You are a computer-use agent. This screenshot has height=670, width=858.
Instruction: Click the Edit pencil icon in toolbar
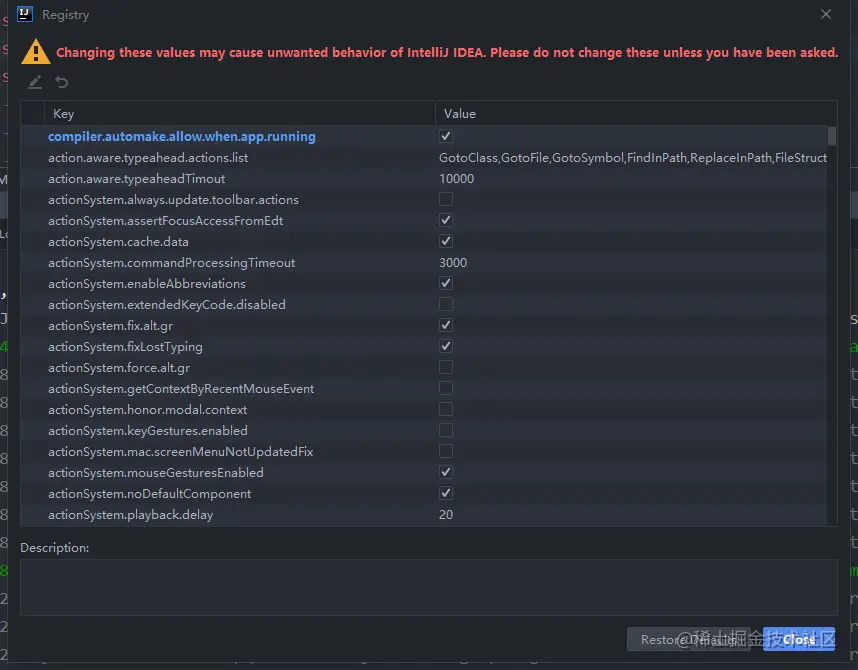35,82
